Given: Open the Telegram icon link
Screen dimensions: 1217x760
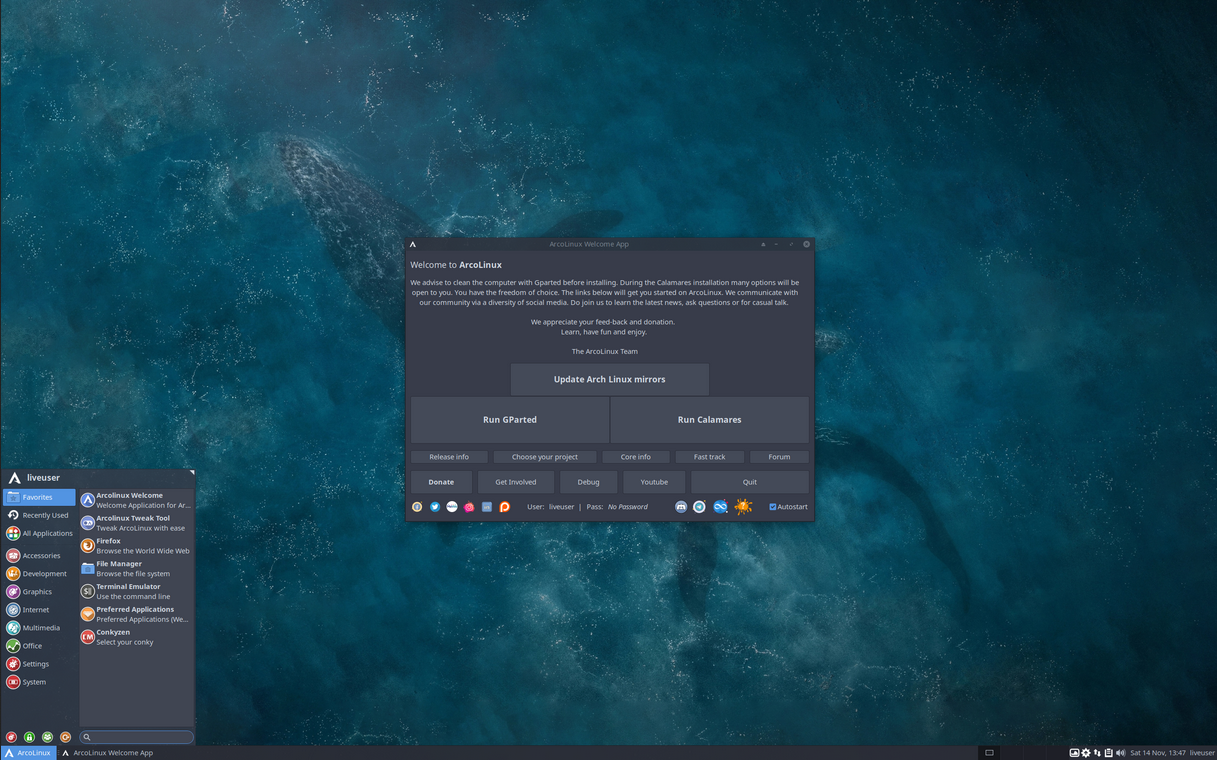Looking at the screenshot, I should point(699,507).
